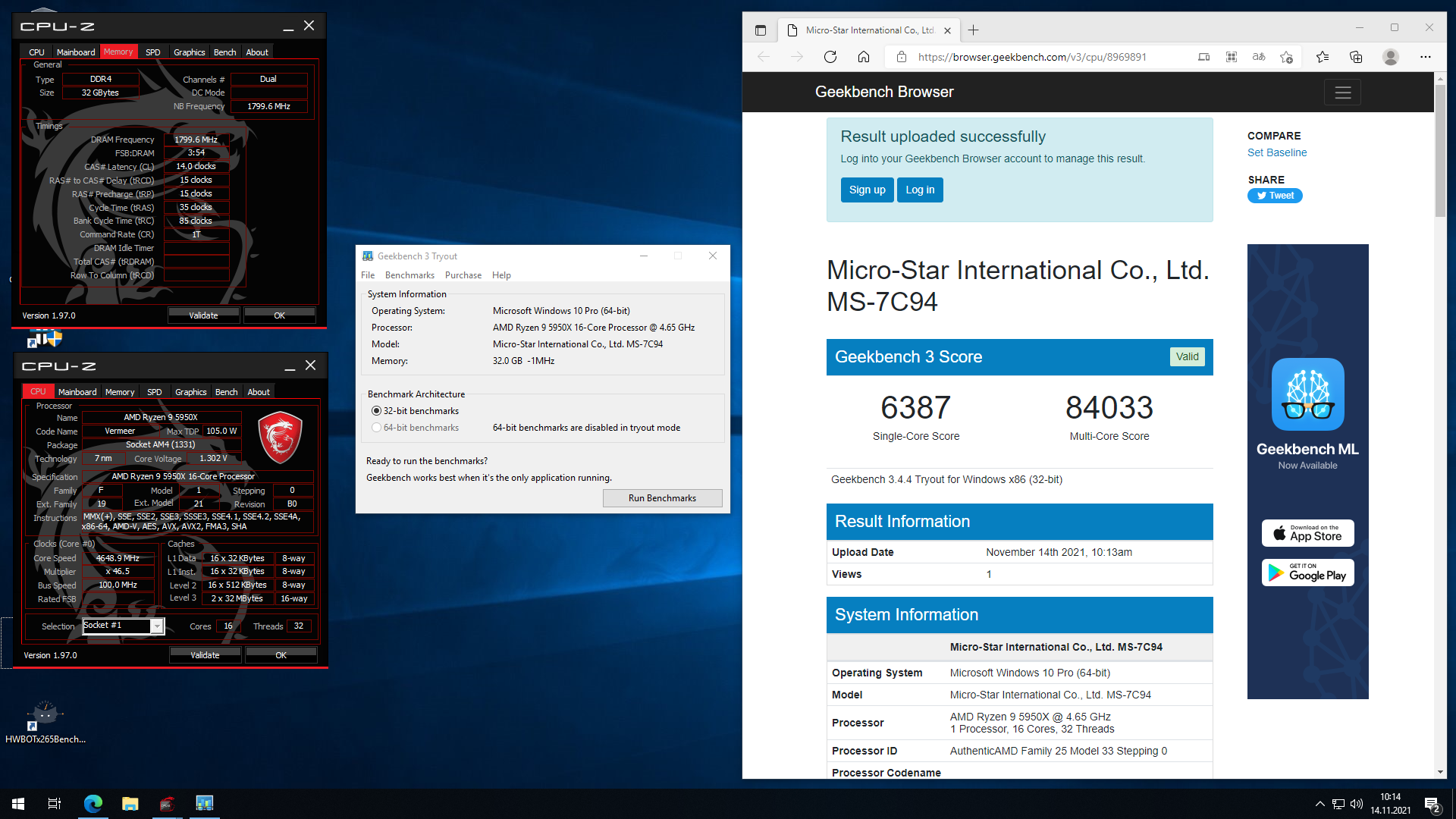1456x819 pixels.
Task: Click the Set Baseline link
Action: pyautogui.click(x=1277, y=152)
